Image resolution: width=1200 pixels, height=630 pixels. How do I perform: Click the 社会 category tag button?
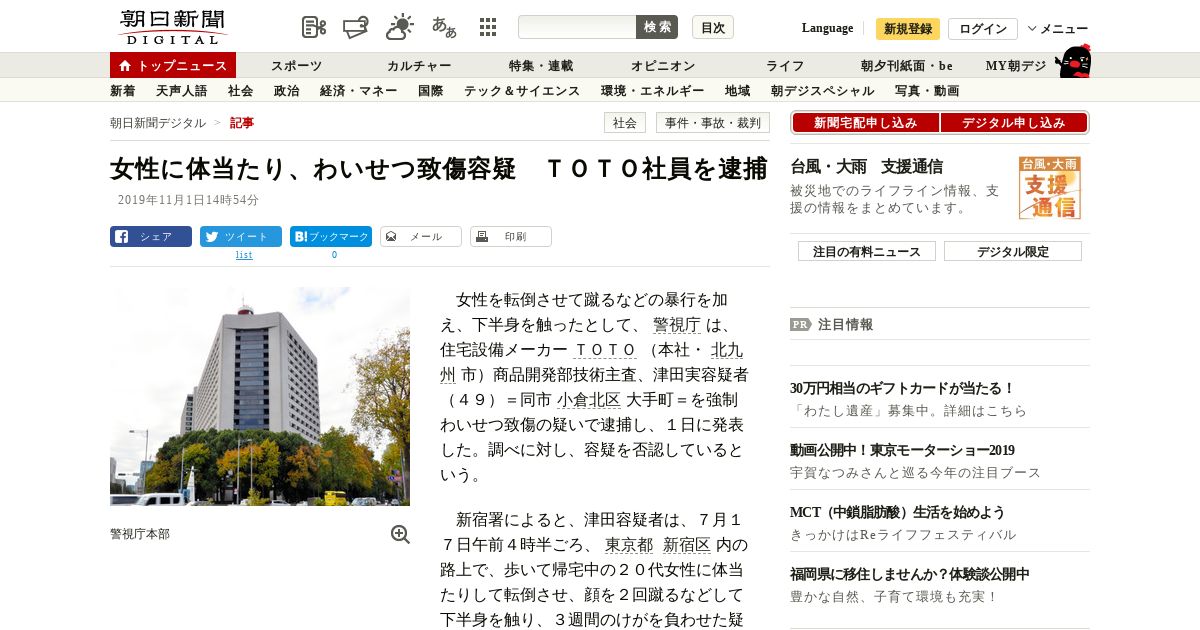coord(625,123)
